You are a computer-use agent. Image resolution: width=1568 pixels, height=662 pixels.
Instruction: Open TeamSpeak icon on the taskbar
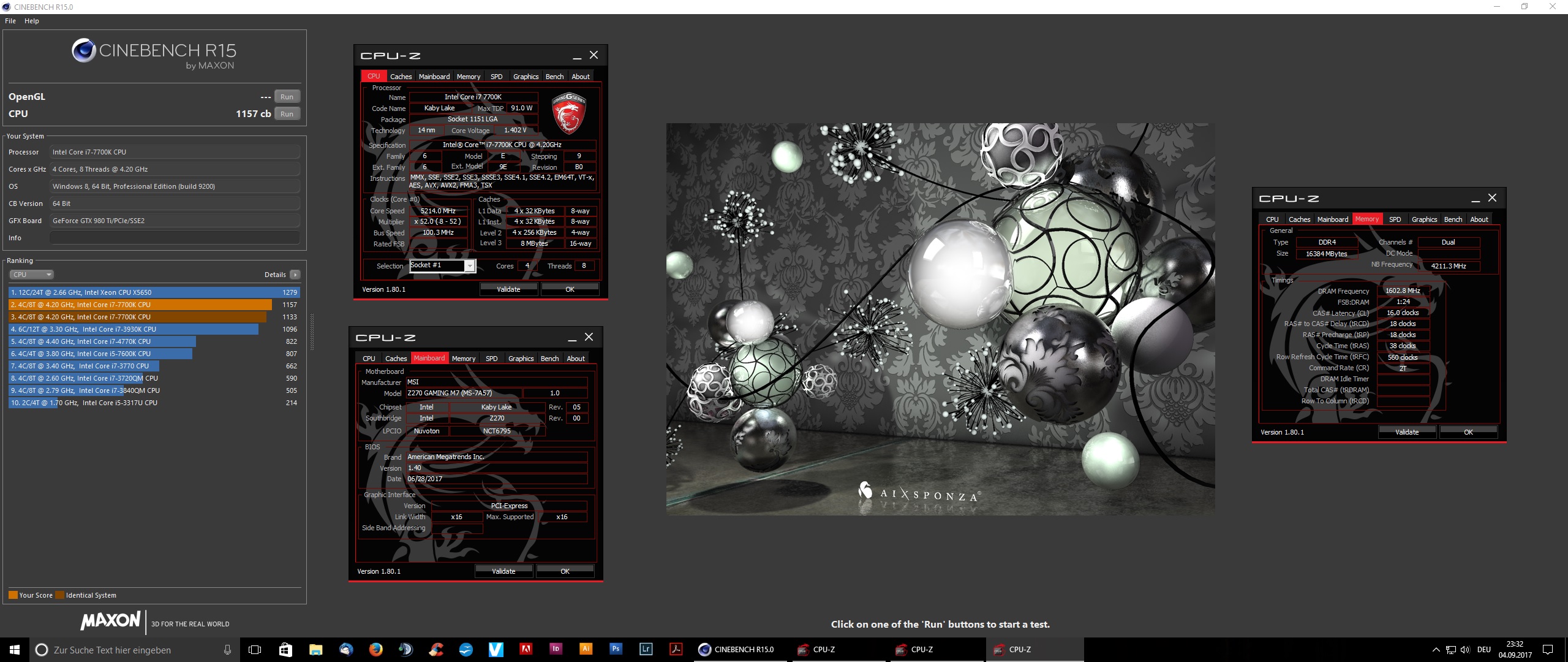coord(405,650)
